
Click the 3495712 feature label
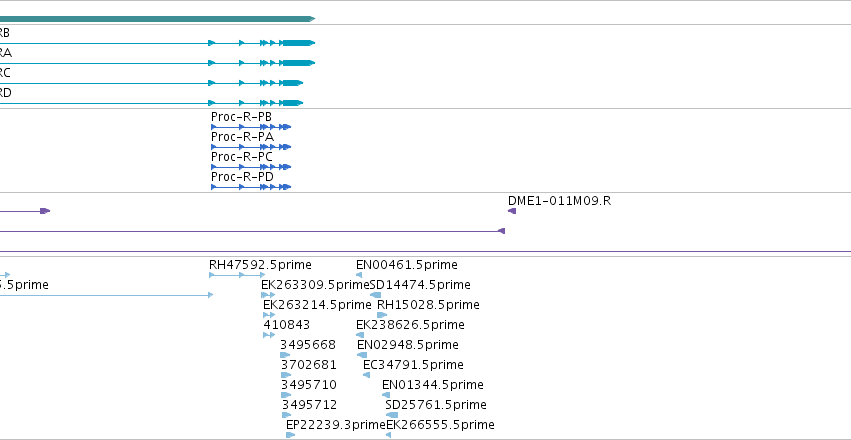pyautogui.click(x=309, y=405)
